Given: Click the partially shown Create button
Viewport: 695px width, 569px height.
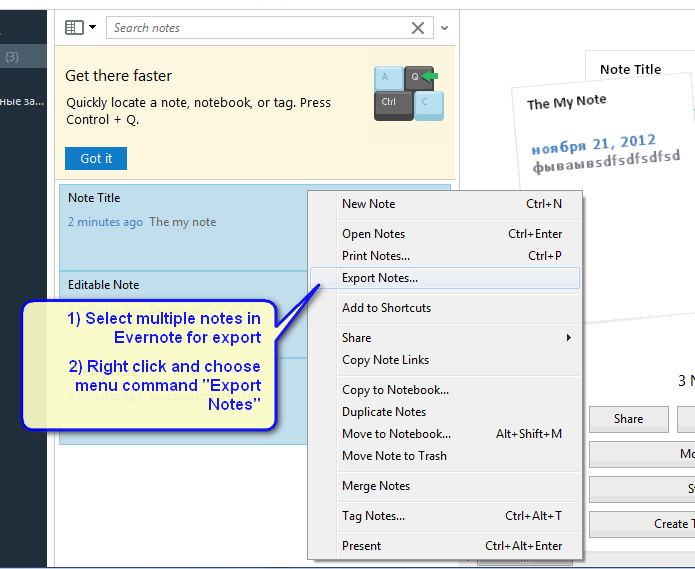Looking at the screenshot, I should 642,524.
